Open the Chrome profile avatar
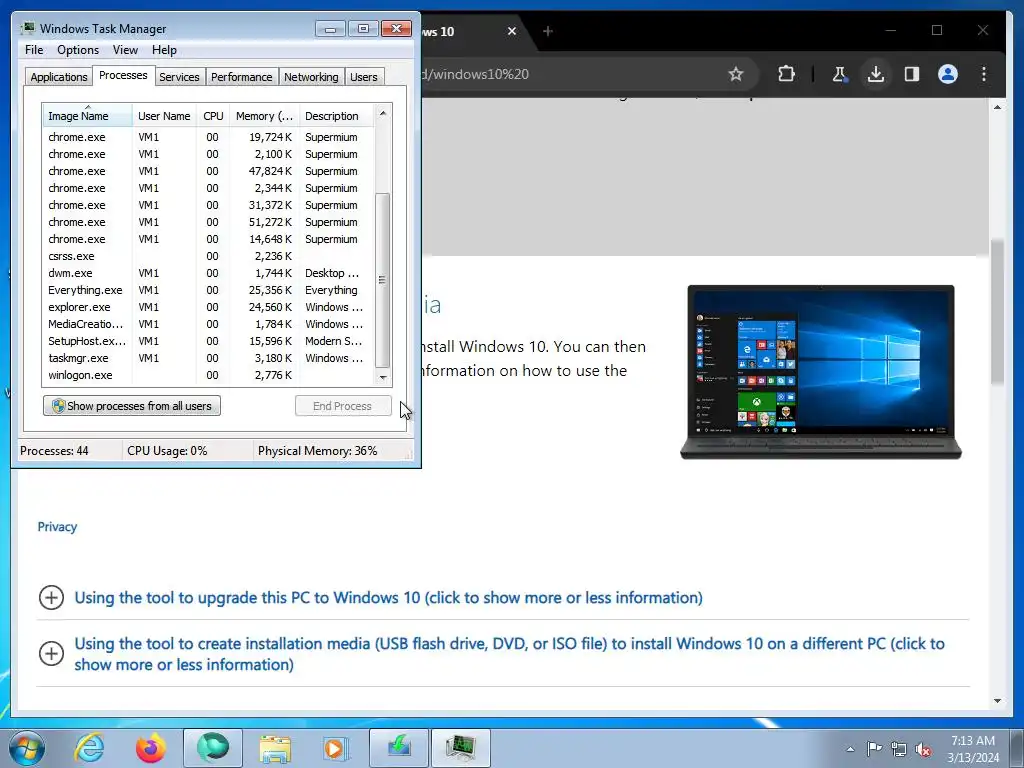 (x=948, y=74)
